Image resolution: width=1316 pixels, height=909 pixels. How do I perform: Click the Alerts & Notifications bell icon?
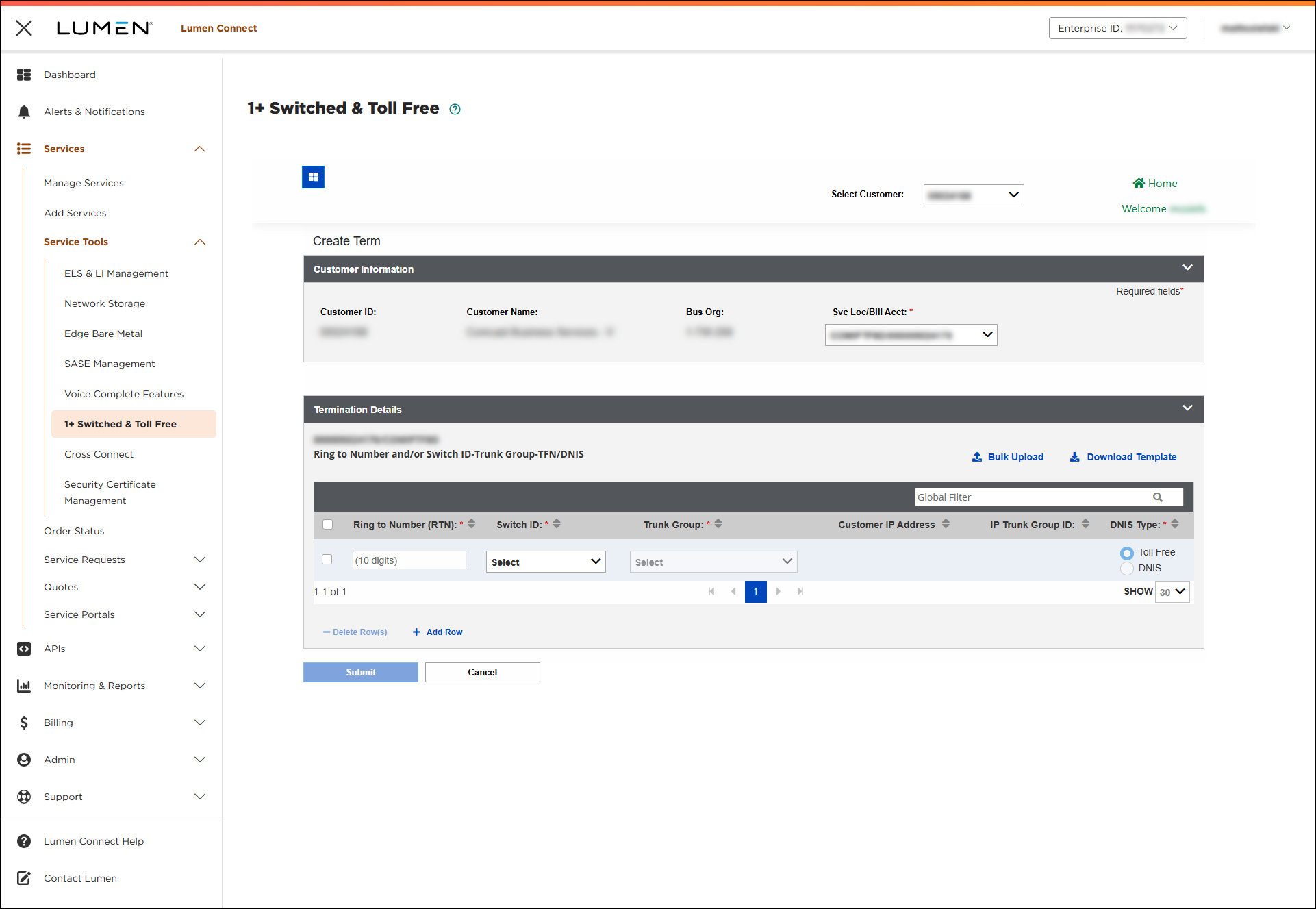[24, 112]
